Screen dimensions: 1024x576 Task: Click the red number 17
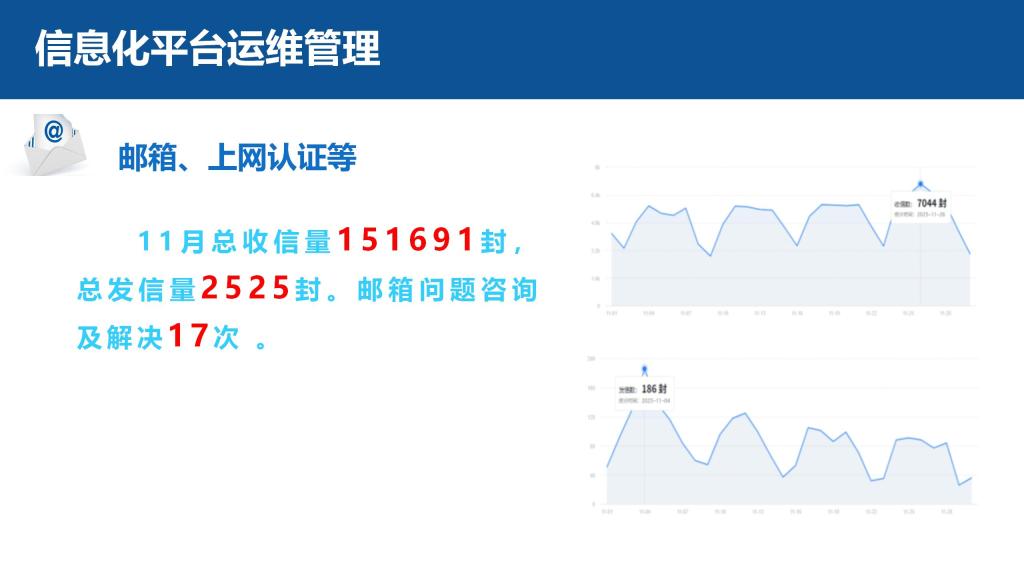pos(188,337)
